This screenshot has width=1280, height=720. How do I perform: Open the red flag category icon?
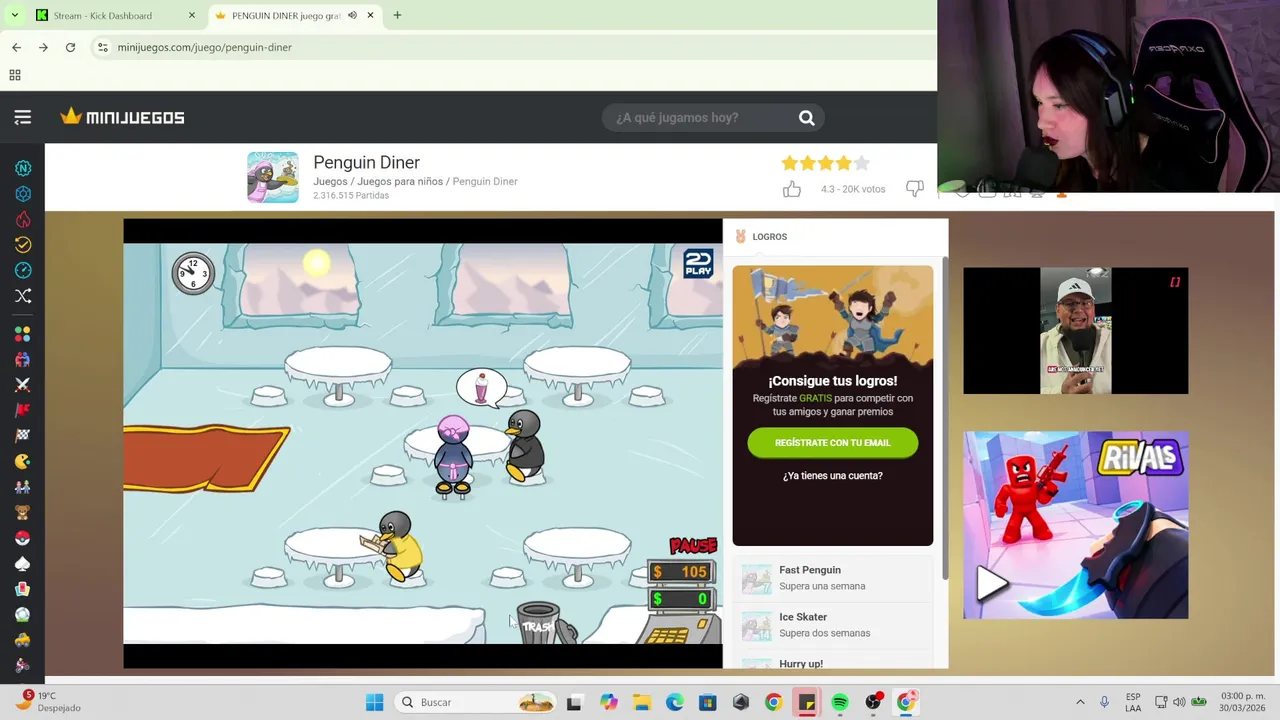pyautogui.click(x=23, y=410)
